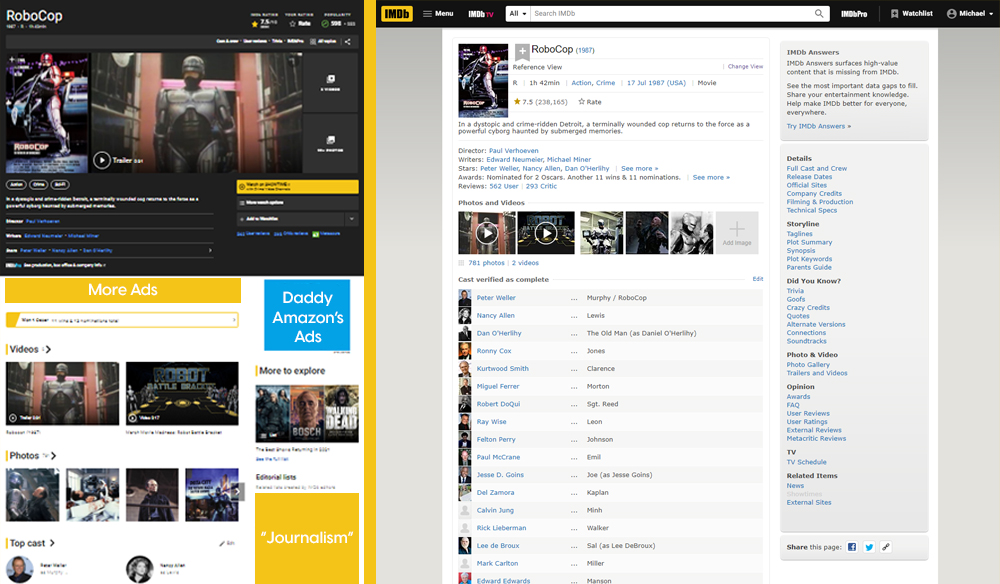The height and width of the screenshot is (584, 1000).
Task: Play the first video in Photos and Videos
Action: point(486,233)
